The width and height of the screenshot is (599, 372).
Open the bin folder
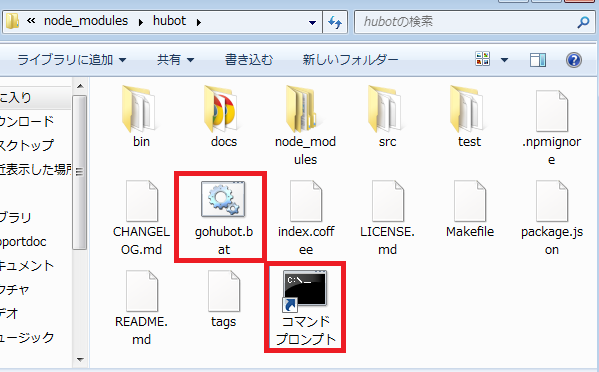(x=140, y=110)
